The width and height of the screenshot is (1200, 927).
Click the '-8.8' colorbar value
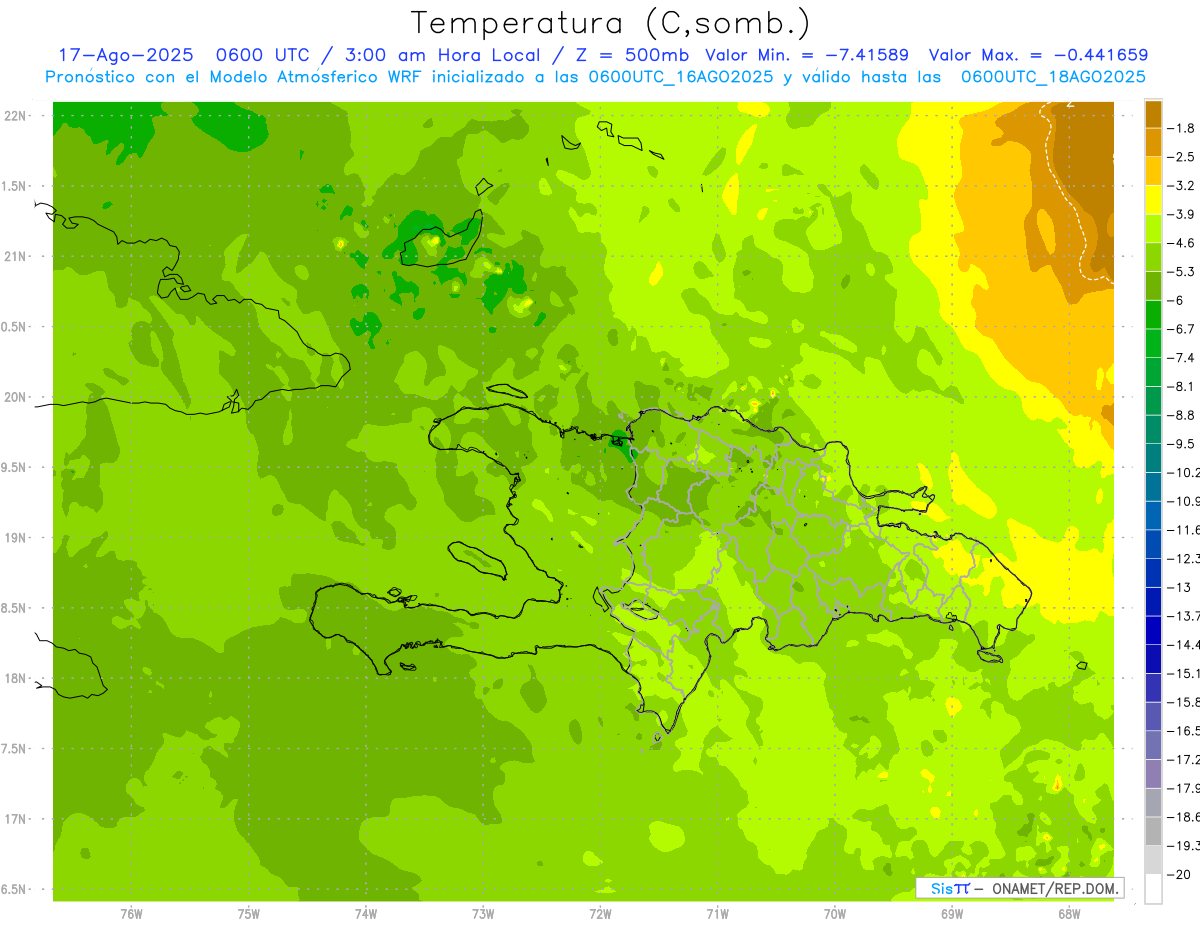pos(1181,415)
